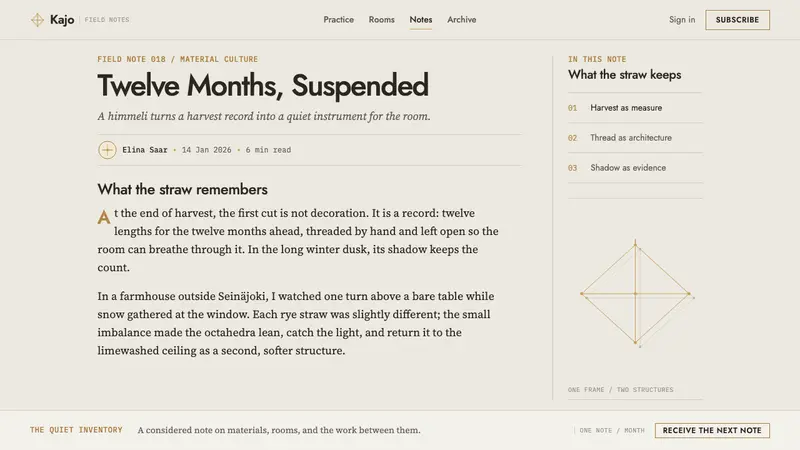Screen dimensions: 800x450
Task: Click the What the straw keeps heading
Action: [x=624, y=74]
